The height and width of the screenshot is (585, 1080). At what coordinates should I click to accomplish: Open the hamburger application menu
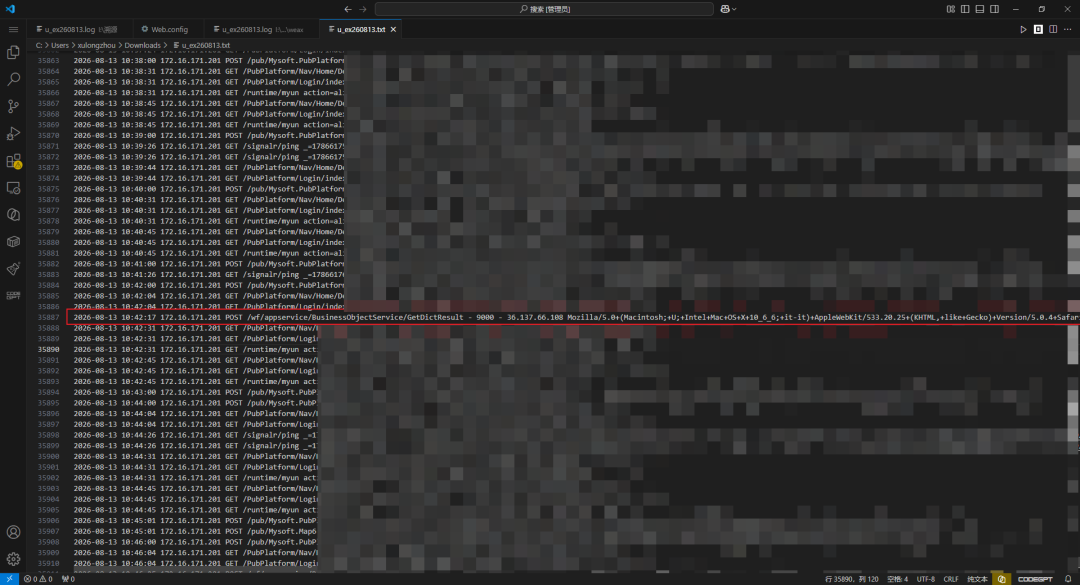(x=13, y=30)
